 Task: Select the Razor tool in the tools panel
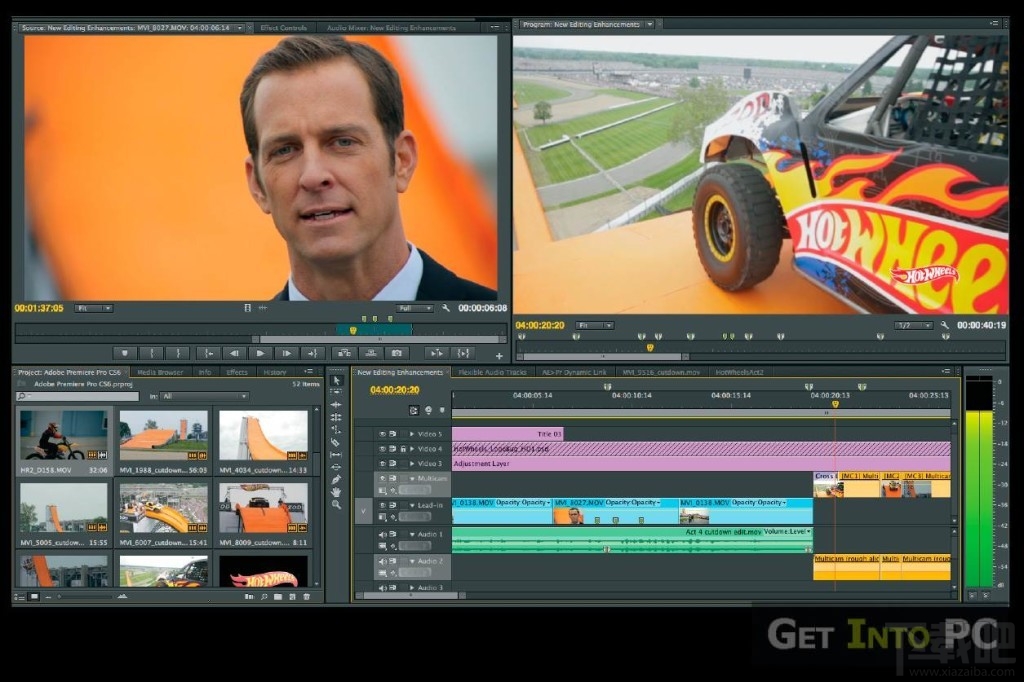[336, 442]
